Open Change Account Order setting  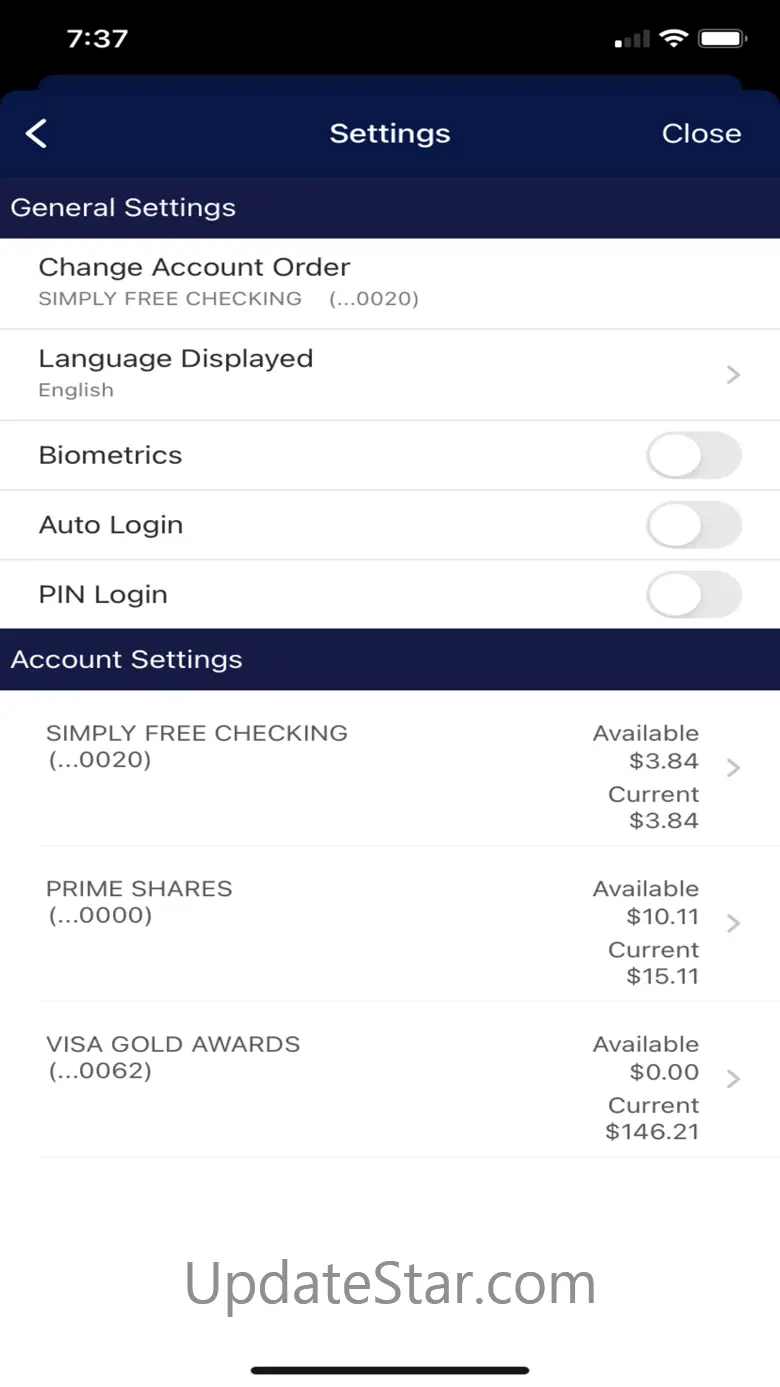point(194,268)
